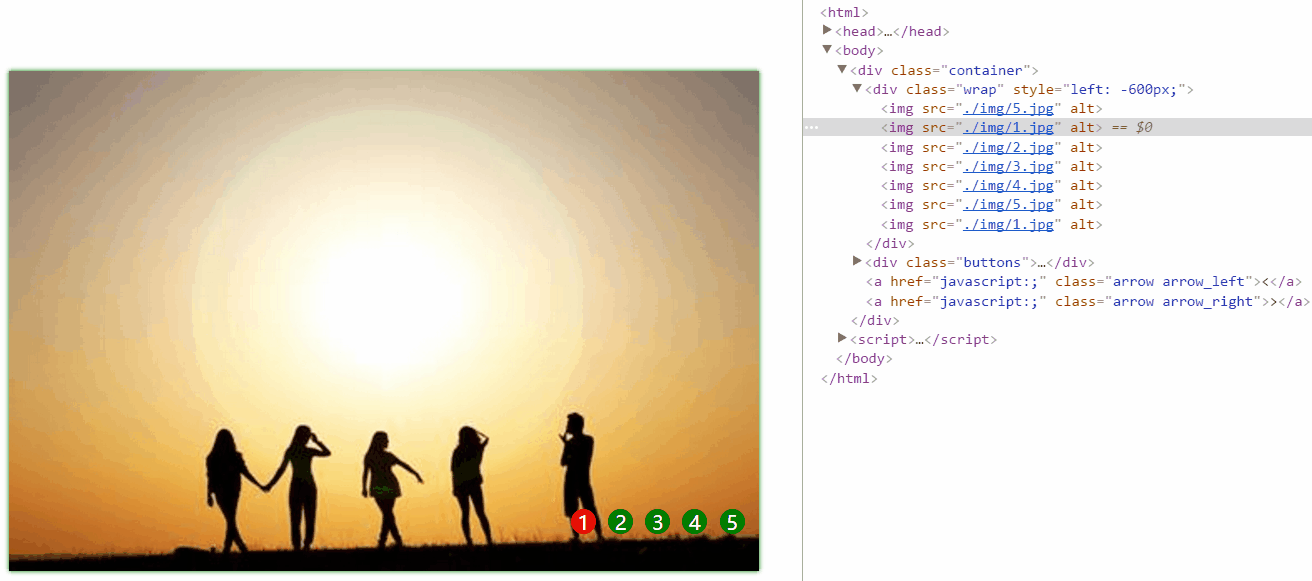This screenshot has width=1312, height=581.
Task: Collapse the div wrap node
Action: (857, 88)
